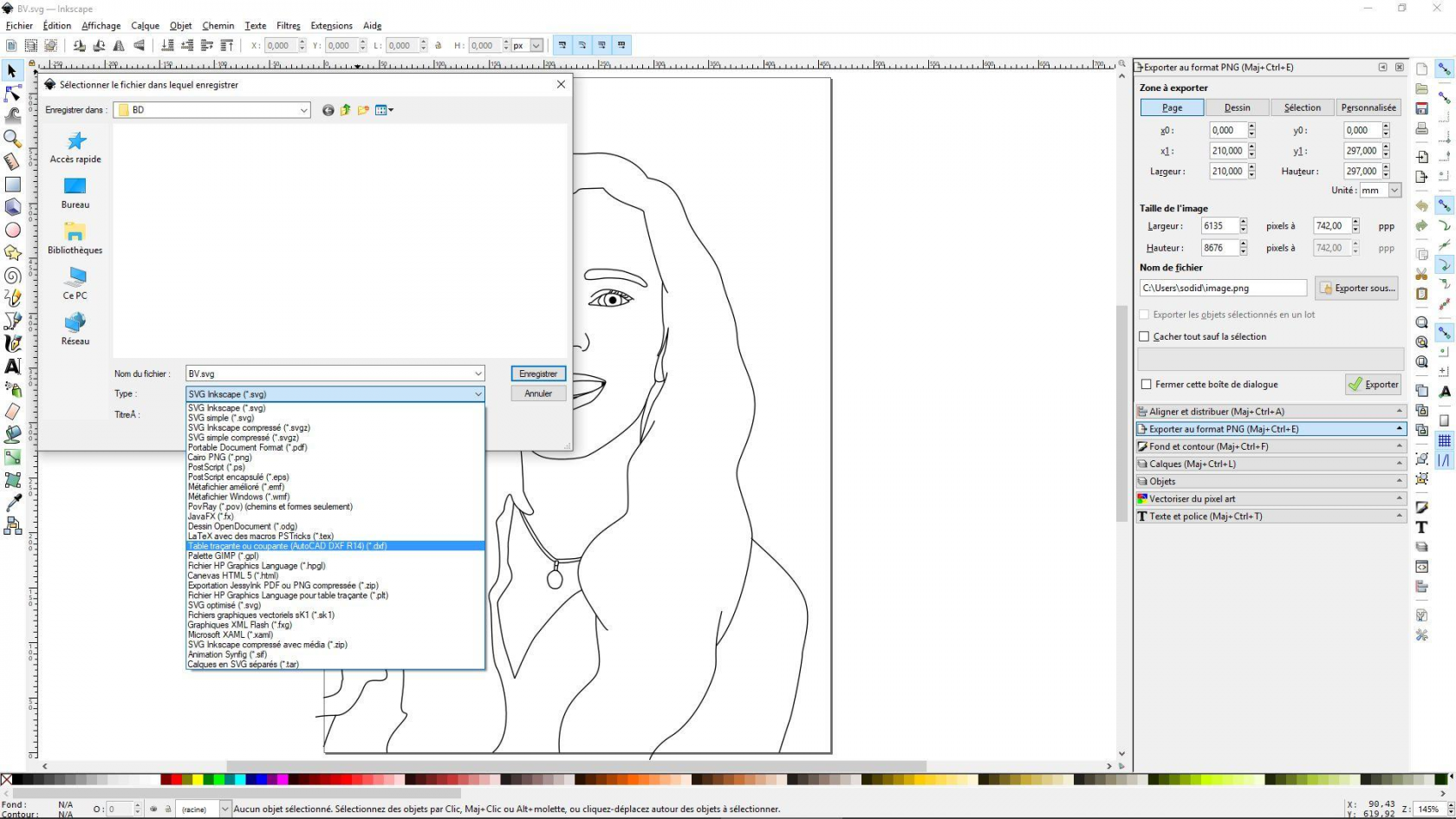This screenshot has height=819, width=1456.
Task: Check Fermer cette boîte de dialogue
Action: click(x=1147, y=384)
